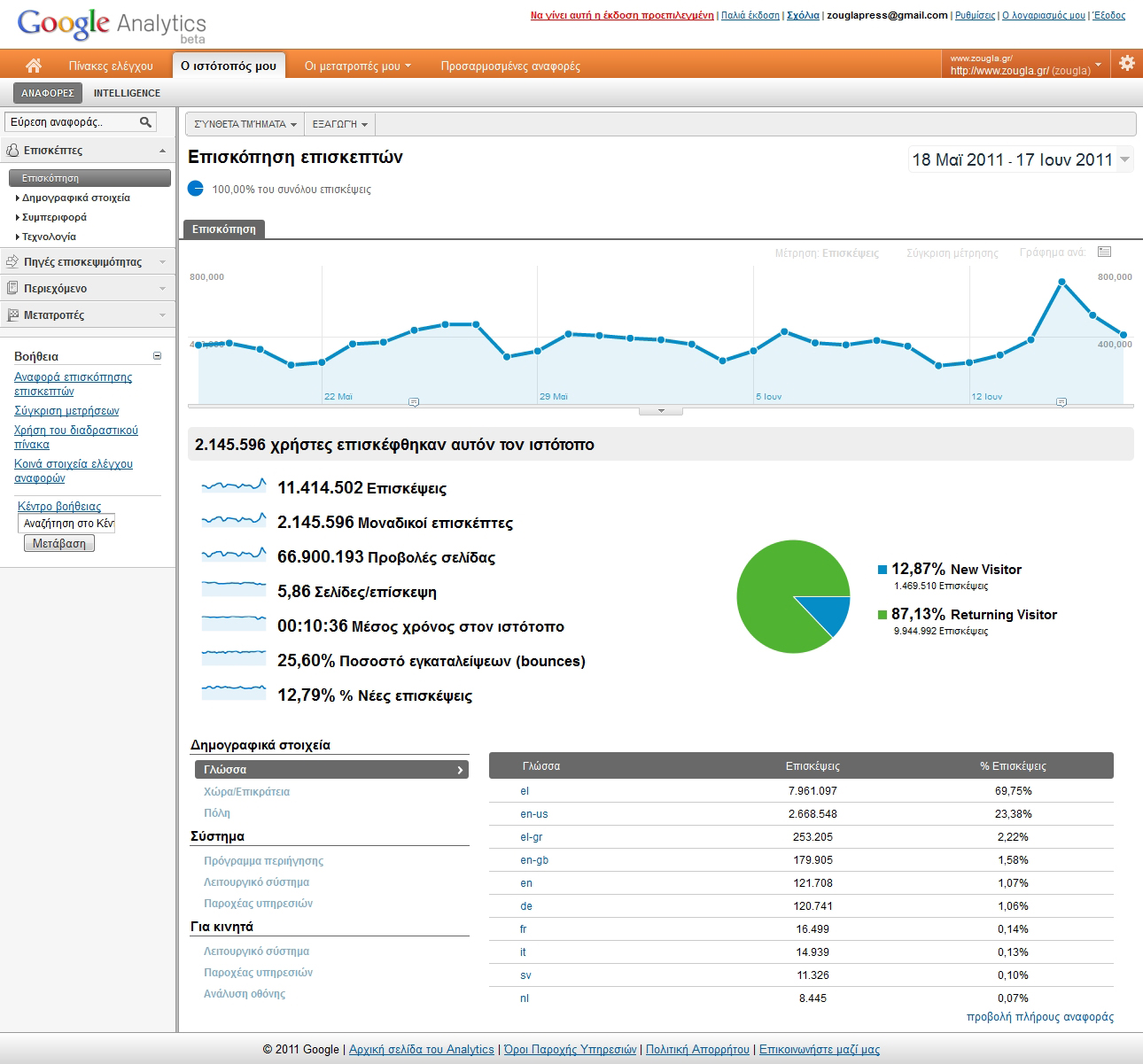
Task: Click the home icon in orange navigation bar
Action: click(x=34, y=66)
